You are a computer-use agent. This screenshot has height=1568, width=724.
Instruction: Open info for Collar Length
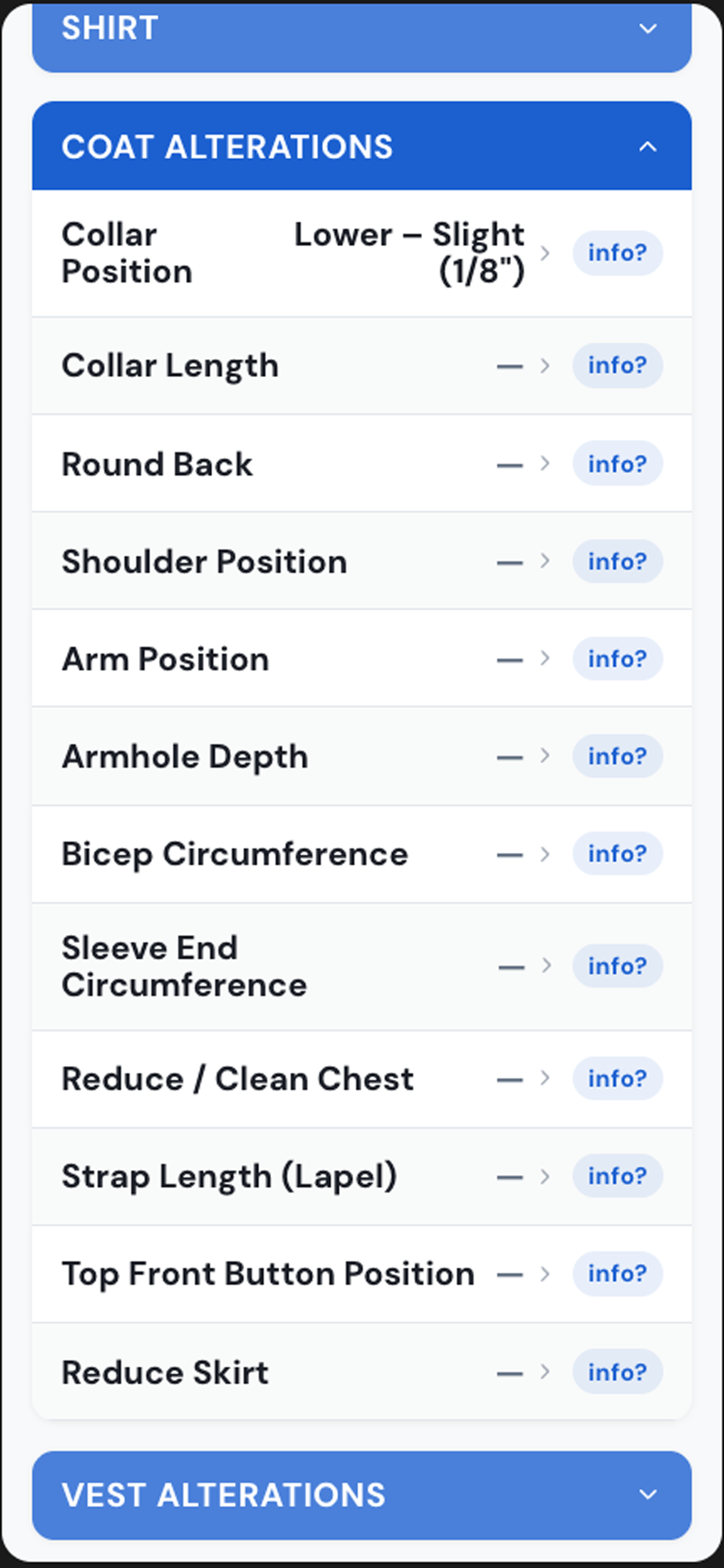pyautogui.click(x=617, y=366)
